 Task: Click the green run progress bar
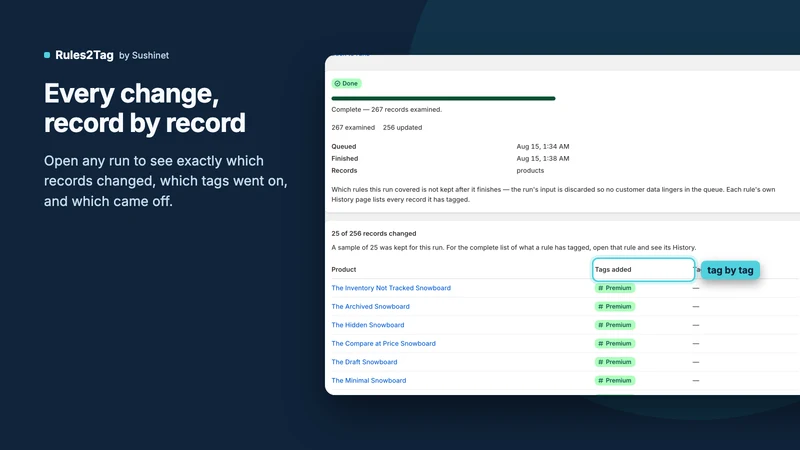coord(443,98)
